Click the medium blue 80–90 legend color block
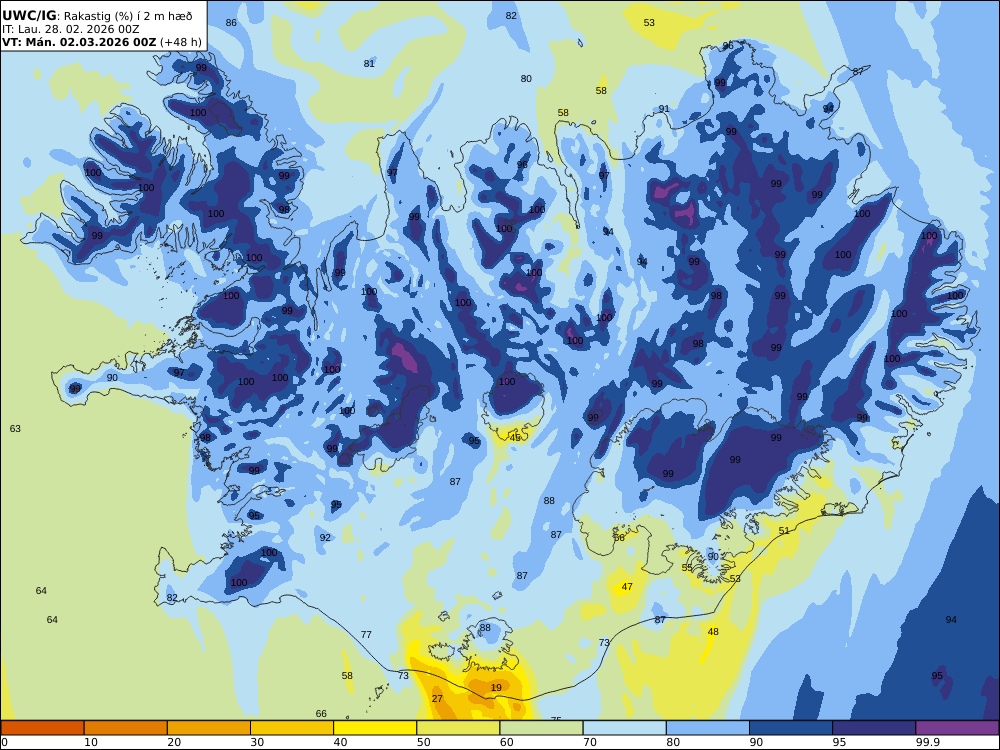This screenshot has height=750, width=1000. click(708, 728)
